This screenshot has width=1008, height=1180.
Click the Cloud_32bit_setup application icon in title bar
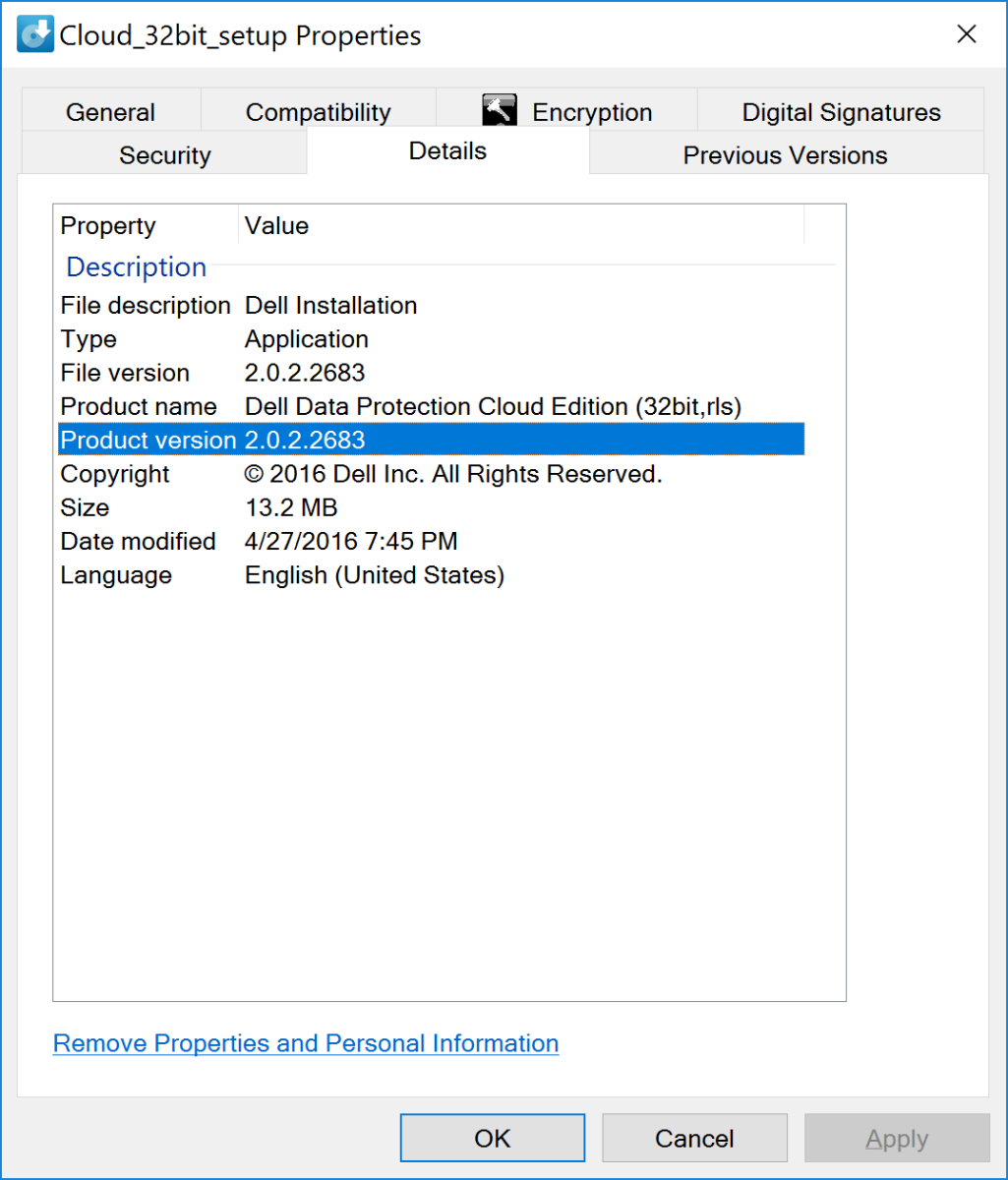tap(34, 32)
